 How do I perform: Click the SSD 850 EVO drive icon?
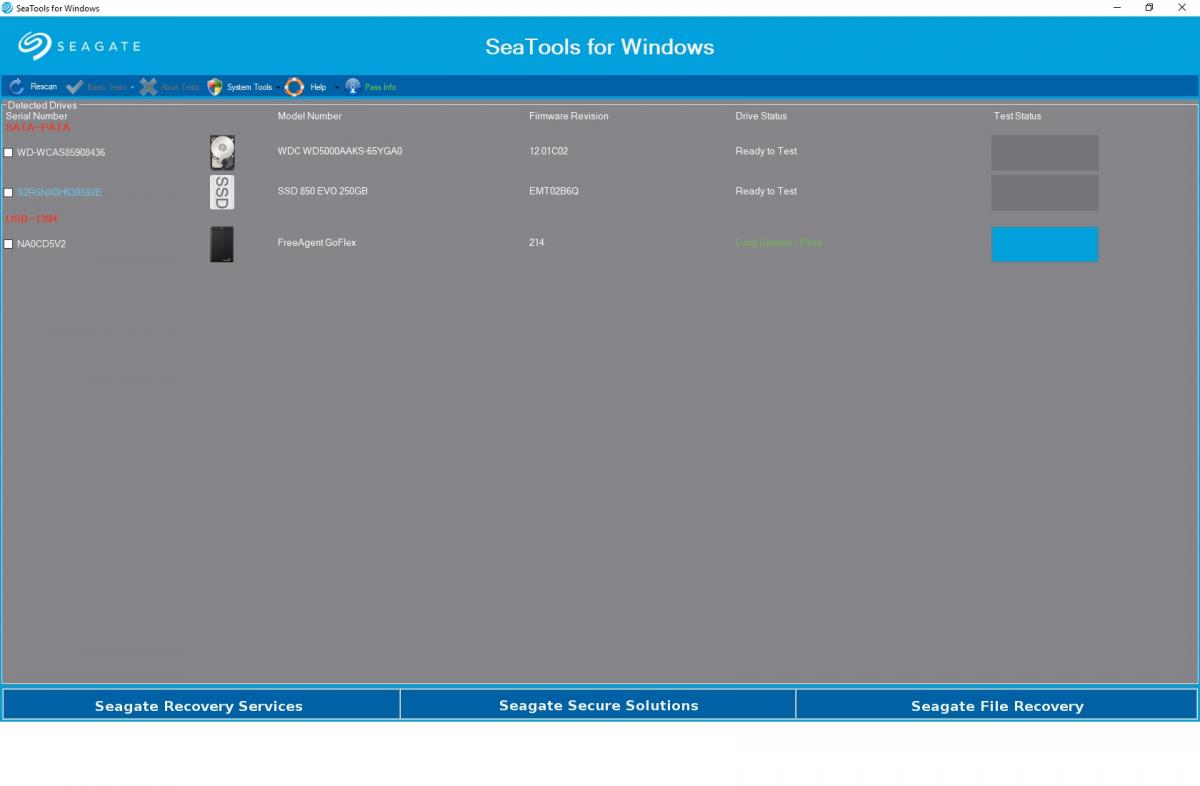pos(222,192)
